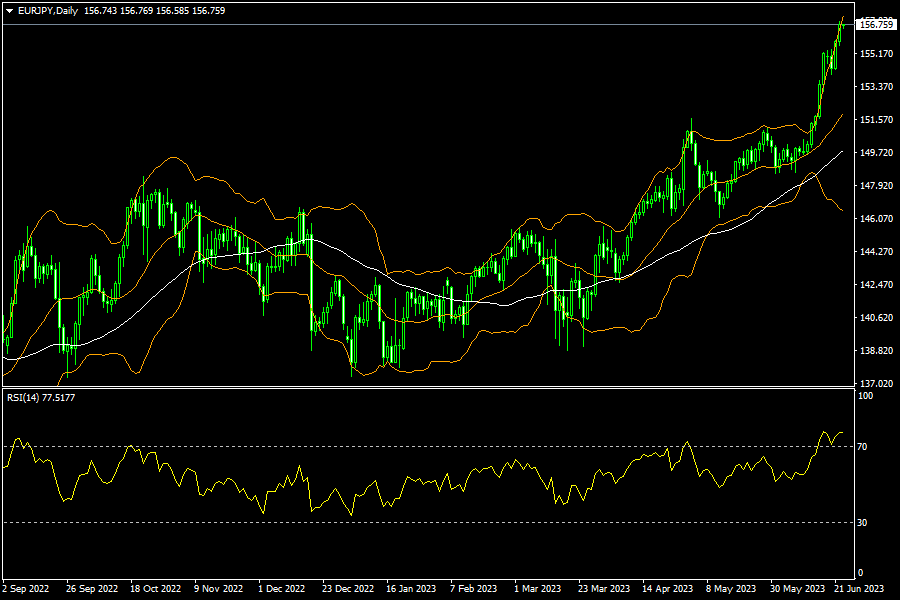This screenshot has width=900, height=600.
Task: Click the 147.920 price axis label
Action: tap(876, 185)
